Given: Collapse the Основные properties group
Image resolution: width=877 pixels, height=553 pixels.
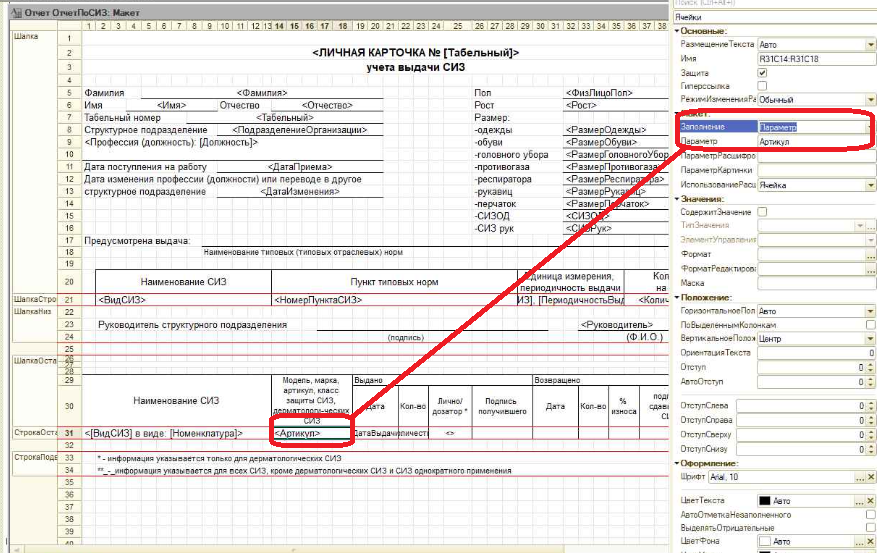Looking at the screenshot, I should [677, 31].
